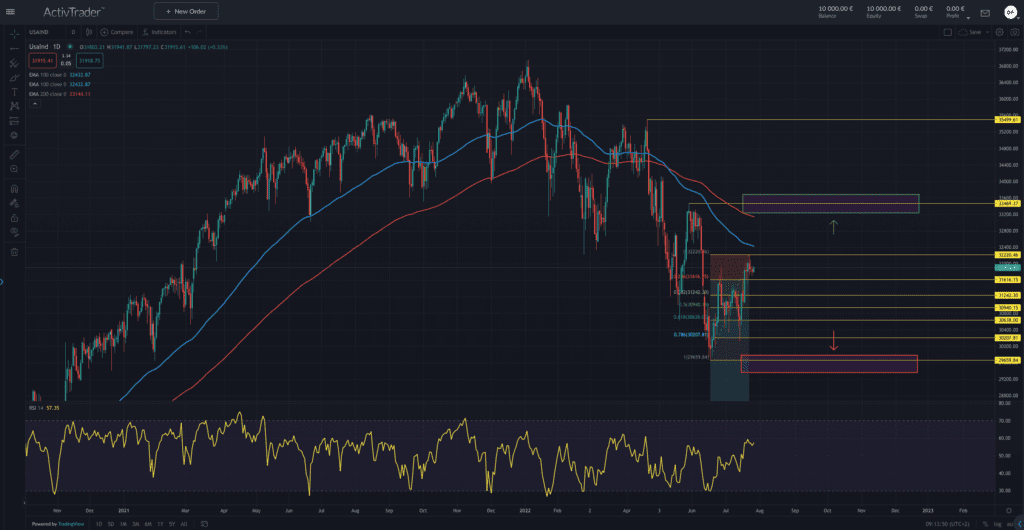Click the 29659.84 price level label
1024x530 pixels.
1008,360
